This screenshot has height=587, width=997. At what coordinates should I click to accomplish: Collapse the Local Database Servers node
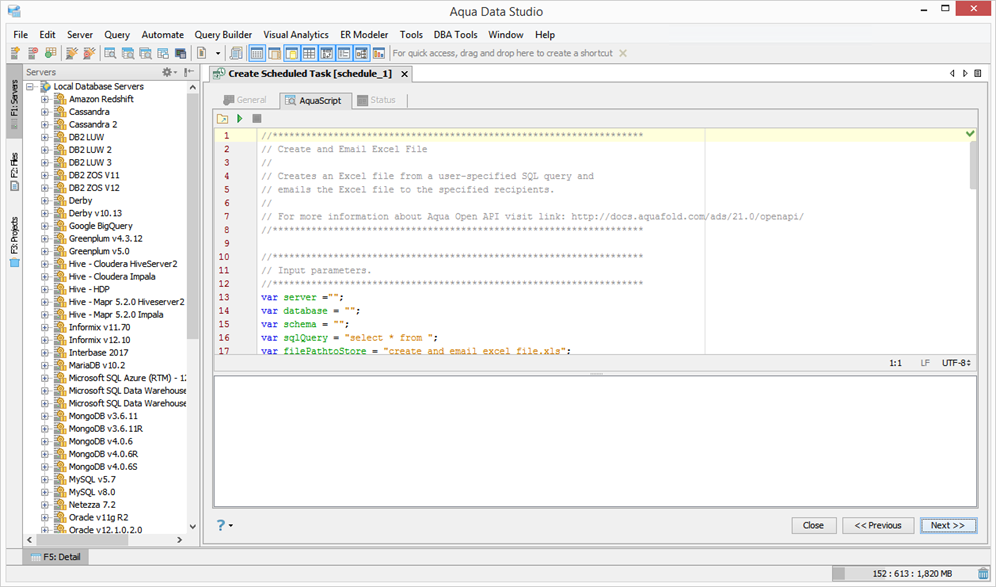30,86
